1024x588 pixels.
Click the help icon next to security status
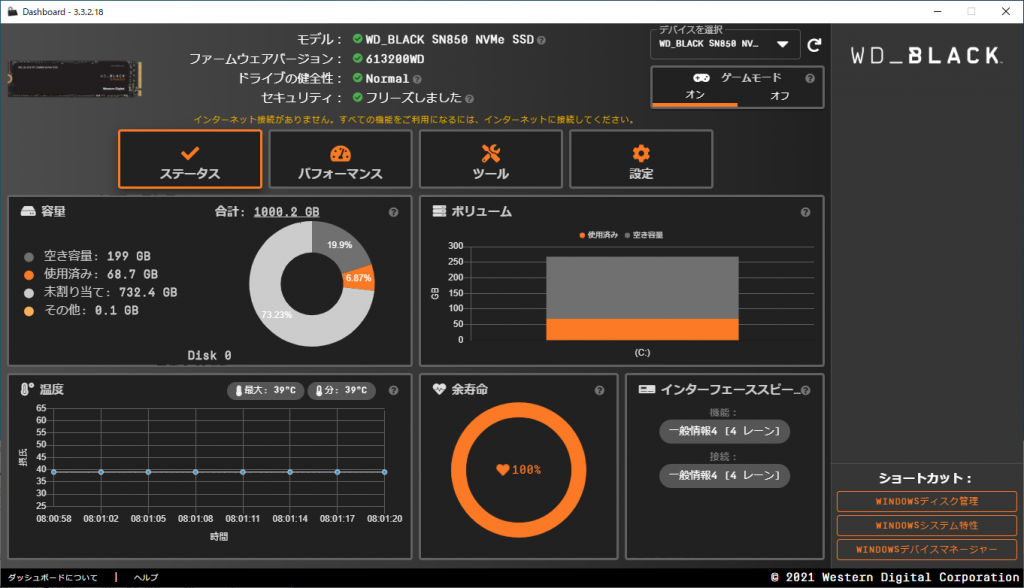click(x=470, y=99)
